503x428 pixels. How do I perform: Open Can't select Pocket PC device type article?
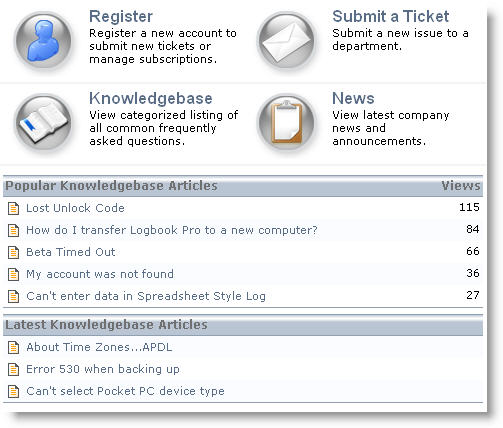pyautogui.click(x=125, y=391)
